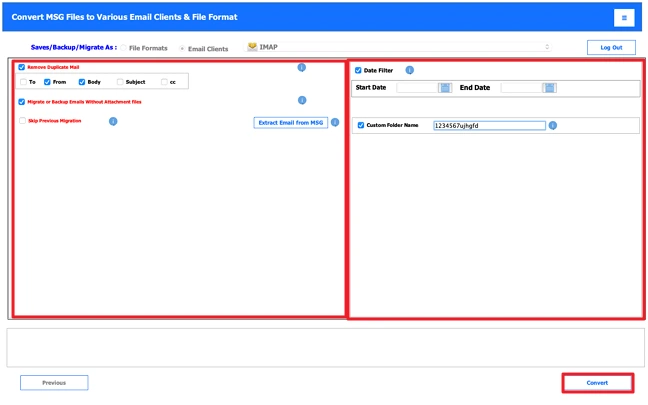The height and width of the screenshot is (405, 648).
Task: Open Start Date calendar picker
Action: (445, 88)
